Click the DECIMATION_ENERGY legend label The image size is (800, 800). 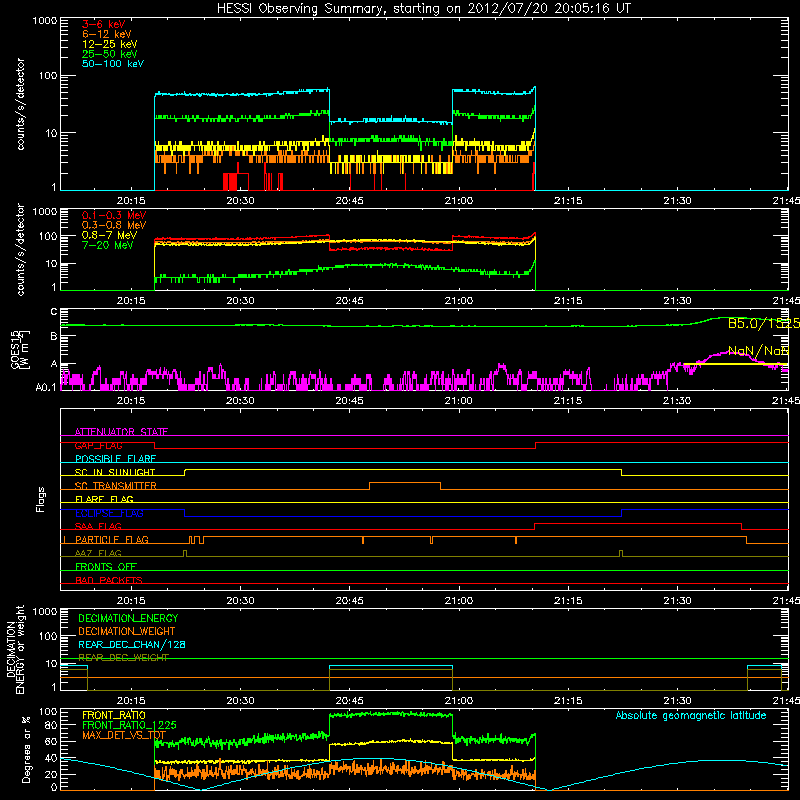click(128, 618)
